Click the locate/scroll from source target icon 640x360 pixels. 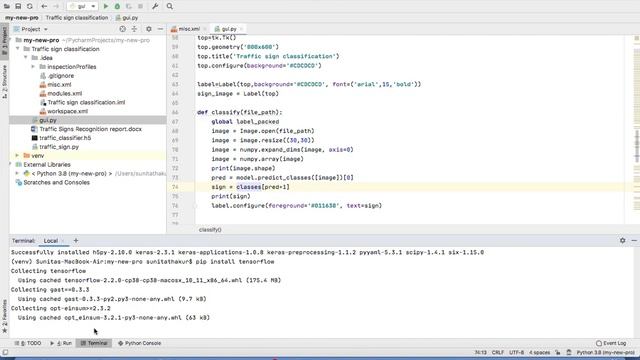pyautogui.click(x=122, y=29)
